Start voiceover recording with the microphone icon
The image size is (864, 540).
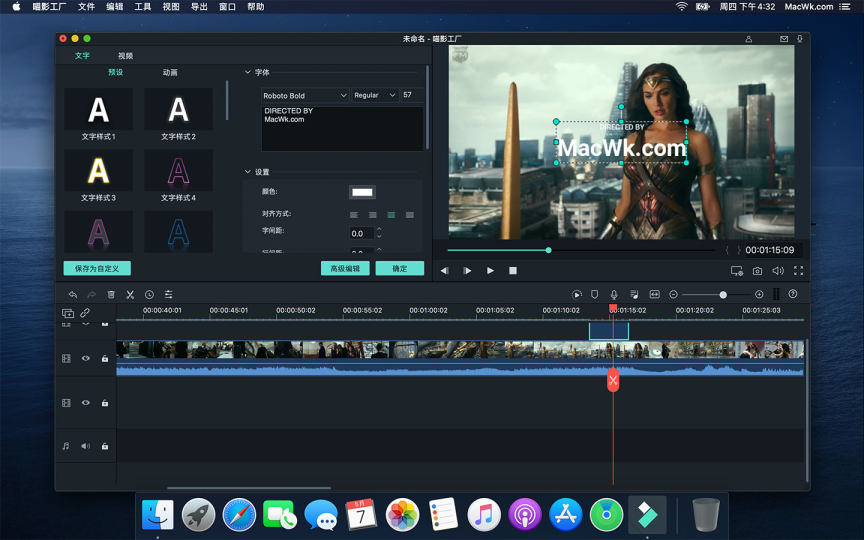tap(614, 295)
